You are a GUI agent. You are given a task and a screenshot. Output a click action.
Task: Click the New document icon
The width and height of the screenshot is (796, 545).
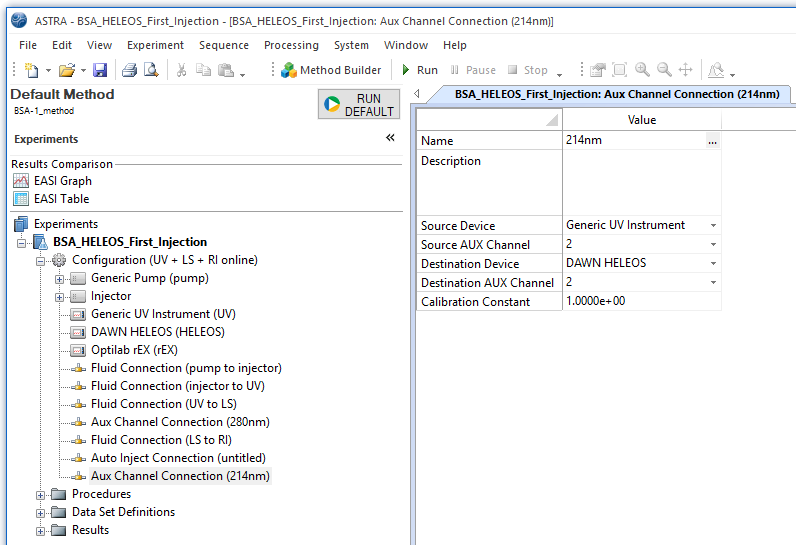tap(31, 70)
